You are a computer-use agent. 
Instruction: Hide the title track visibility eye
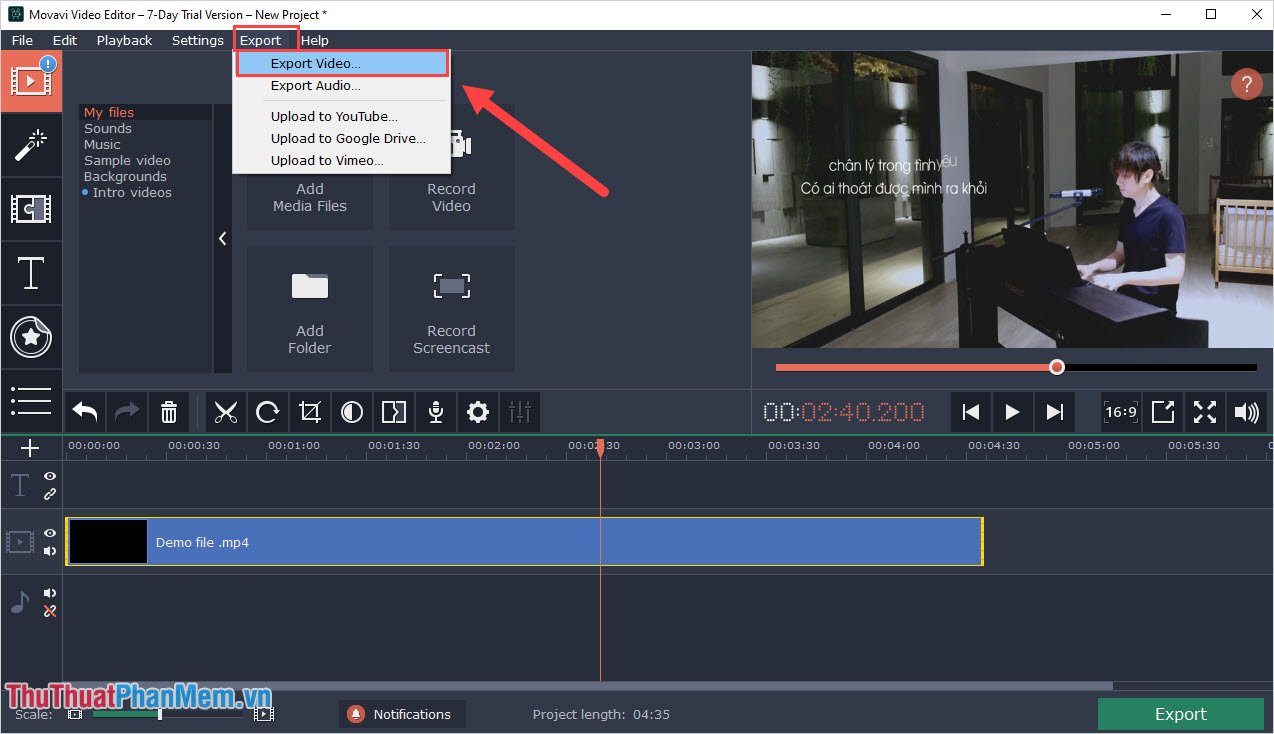click(49, 477)
